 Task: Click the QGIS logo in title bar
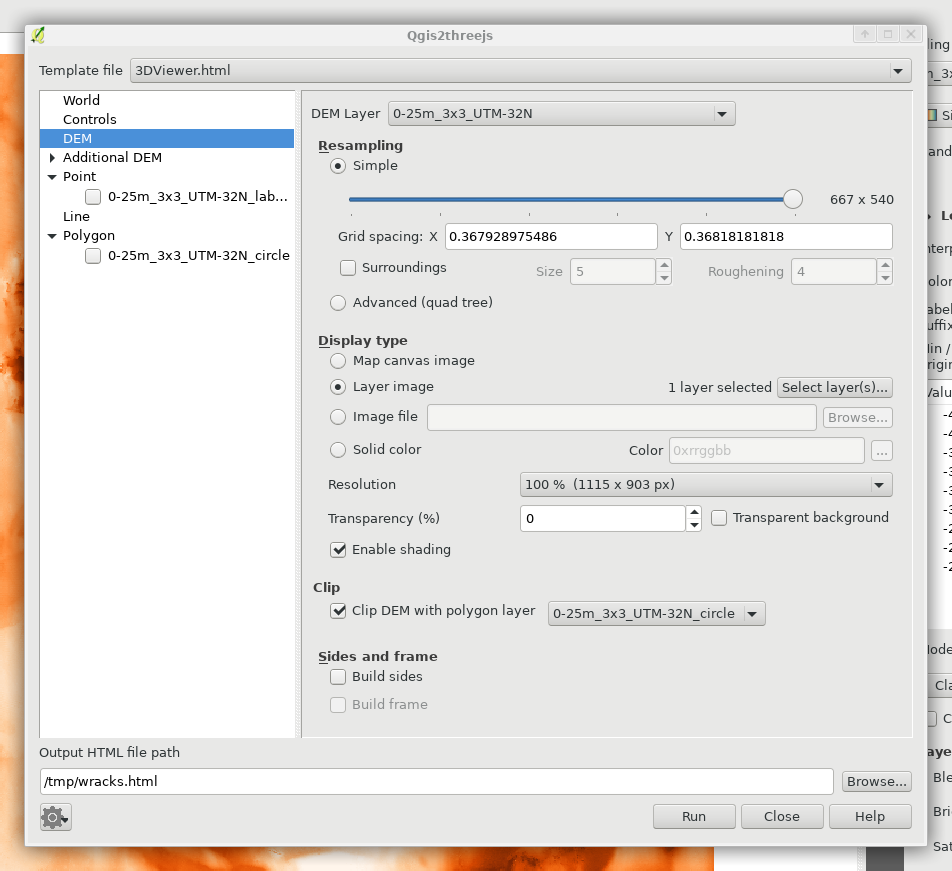(x=38, y=35)
